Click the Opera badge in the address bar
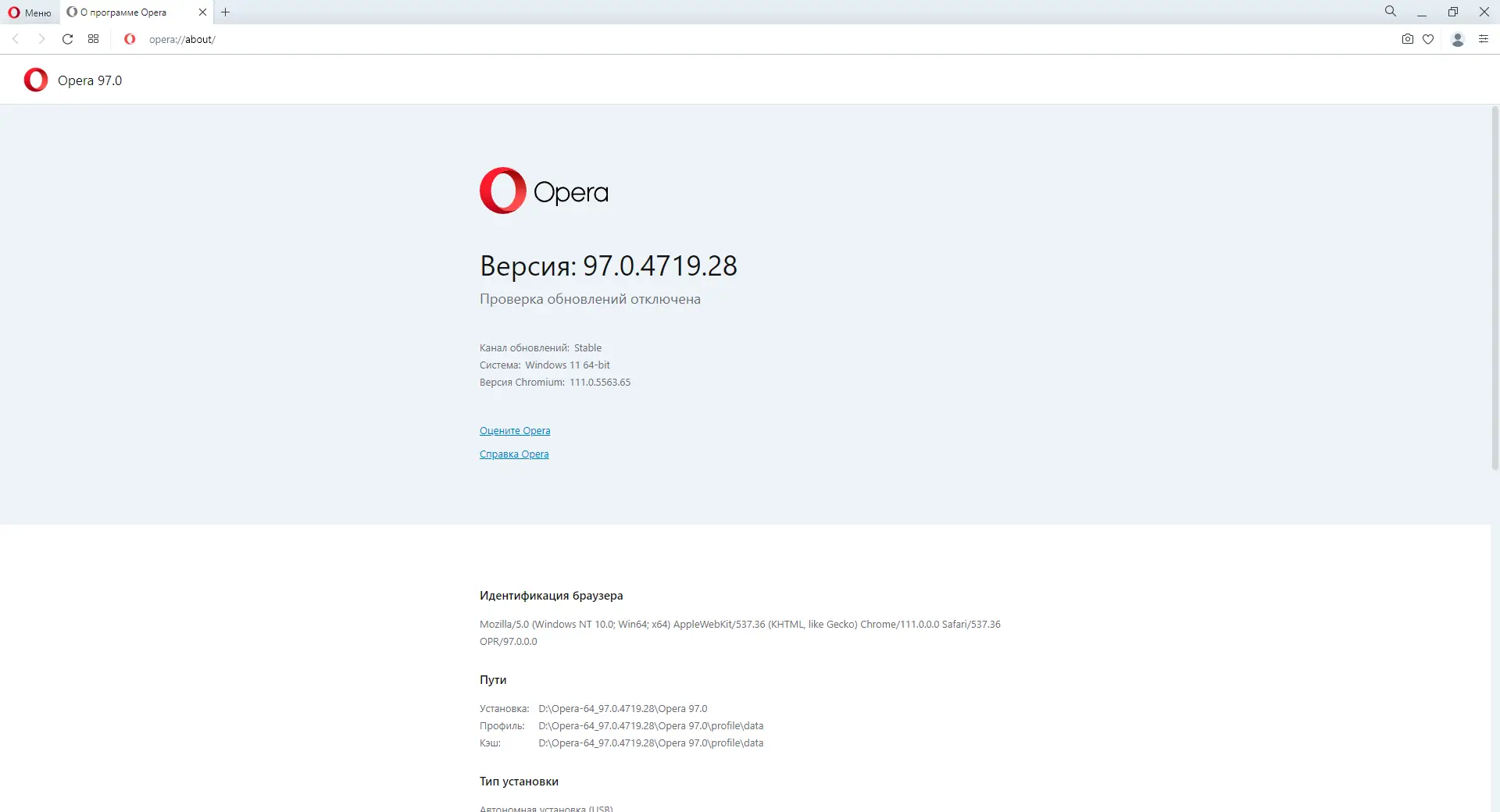Image resolution: width=1500 pixels, height=812 pixels. [130, 39]
